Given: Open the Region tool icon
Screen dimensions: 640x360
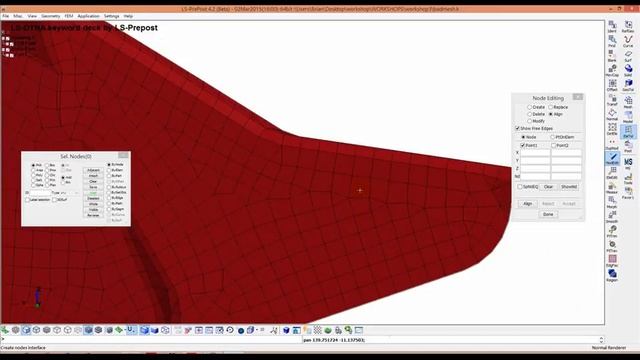Looking at the screenshot, I should pos(612,276).
